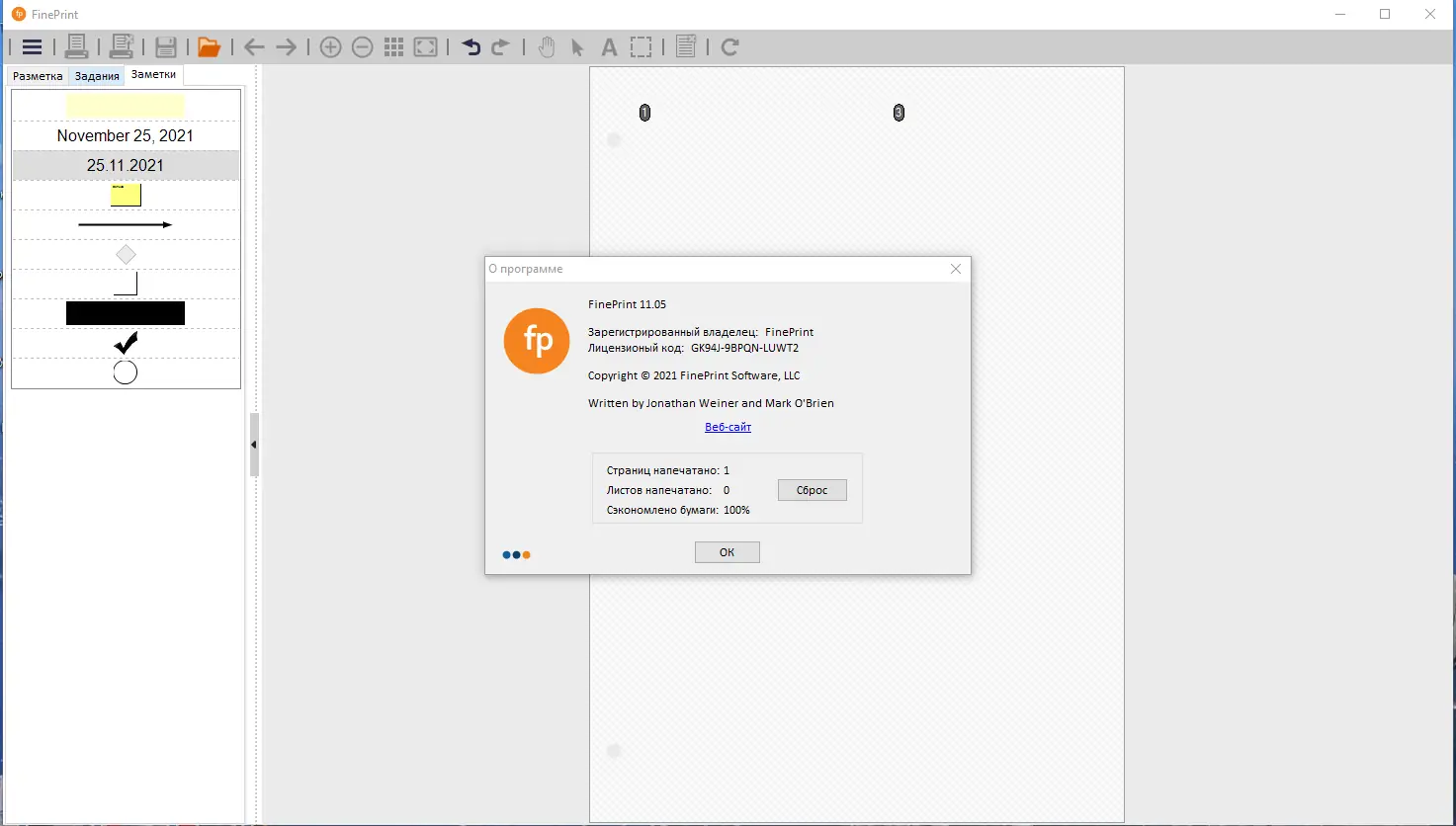Click the Зарегистрированный владелец: FinePrint line
The height and width of the screenshot is (826, 1456).
(701, 332)
